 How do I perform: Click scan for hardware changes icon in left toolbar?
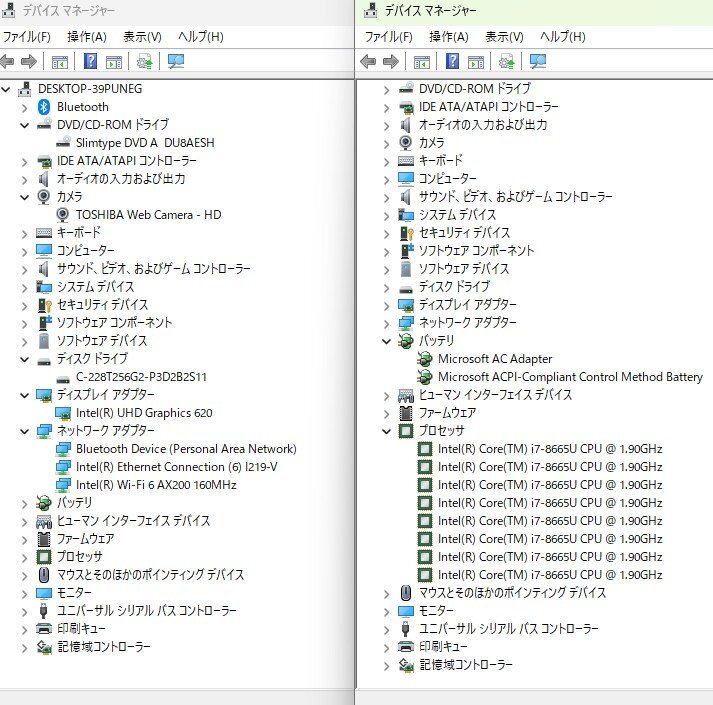pos(176,61)
